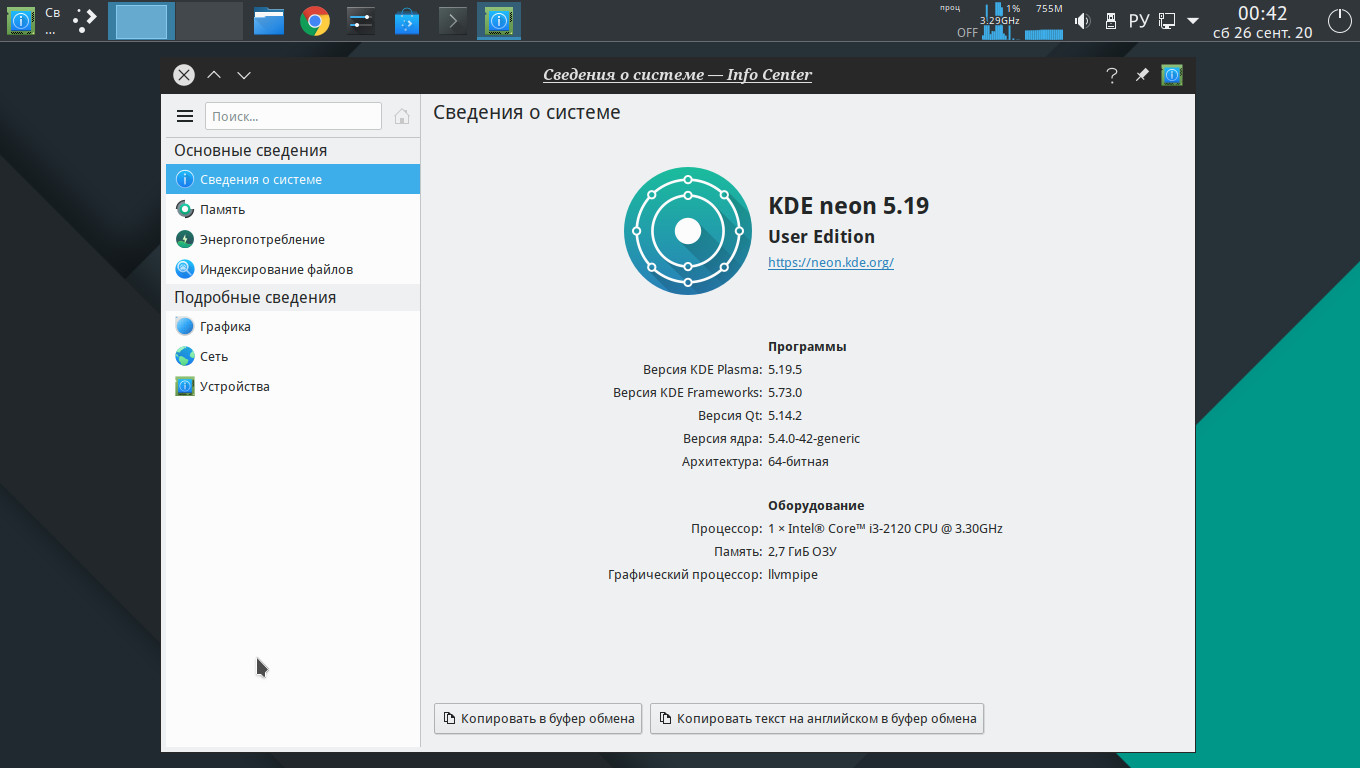
Task: Open the 'Графика' graphics icon entry
Action: pos(293,326)
